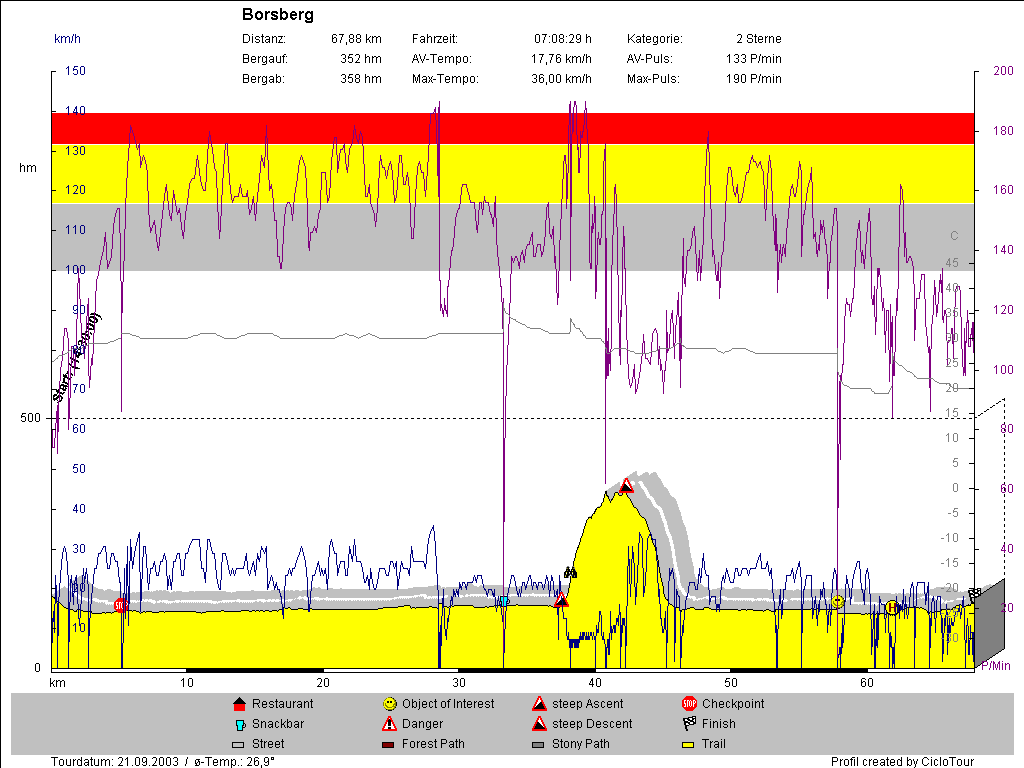Image resolution: width=1024 pixels, height=768 pixels.
Task: Click the Checkpoint stop marker on the elevation profile
Action: pyautogui.click(x=121, y=605)
